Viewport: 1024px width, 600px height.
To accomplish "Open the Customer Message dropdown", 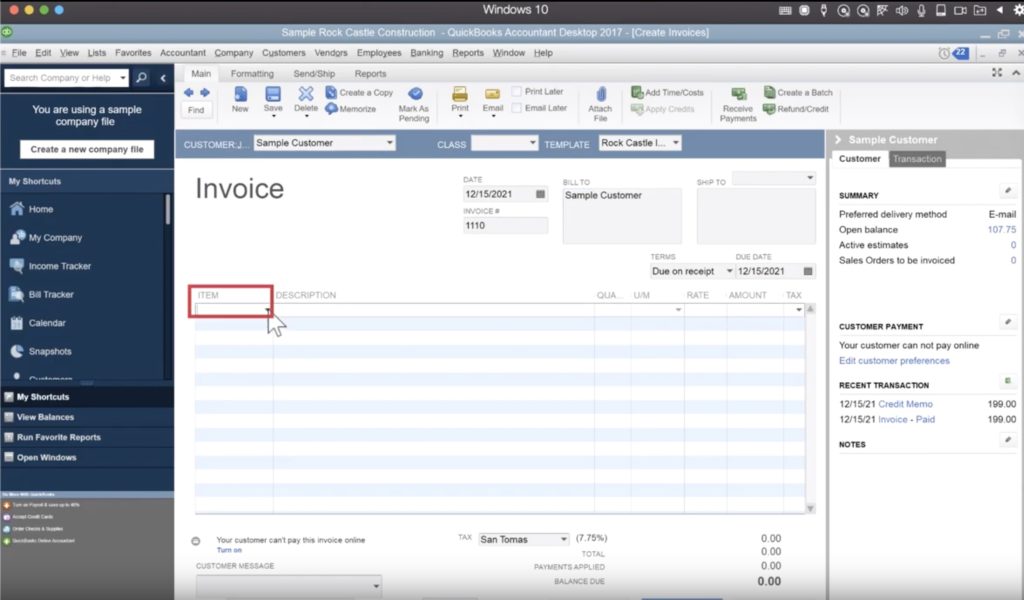I will click(376, 586).
